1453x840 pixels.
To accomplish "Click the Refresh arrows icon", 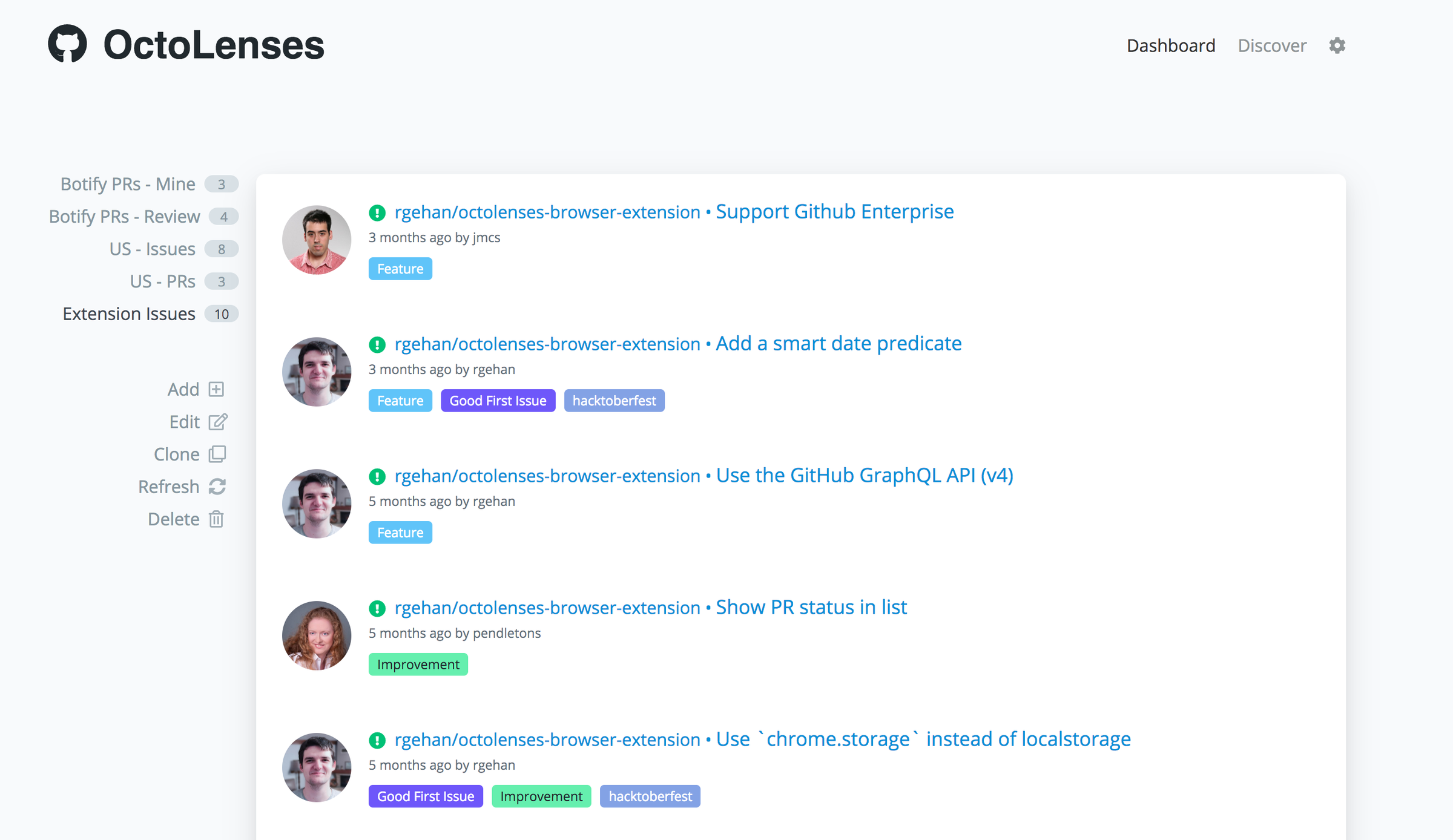I will [x=217, y=487].
